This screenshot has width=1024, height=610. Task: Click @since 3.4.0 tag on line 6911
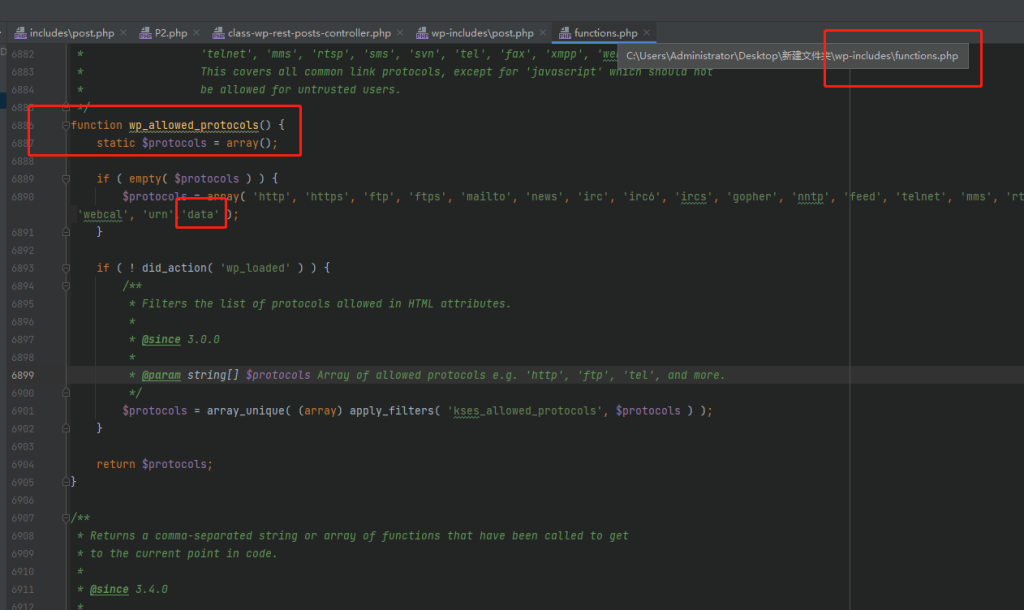coord(109,589)
